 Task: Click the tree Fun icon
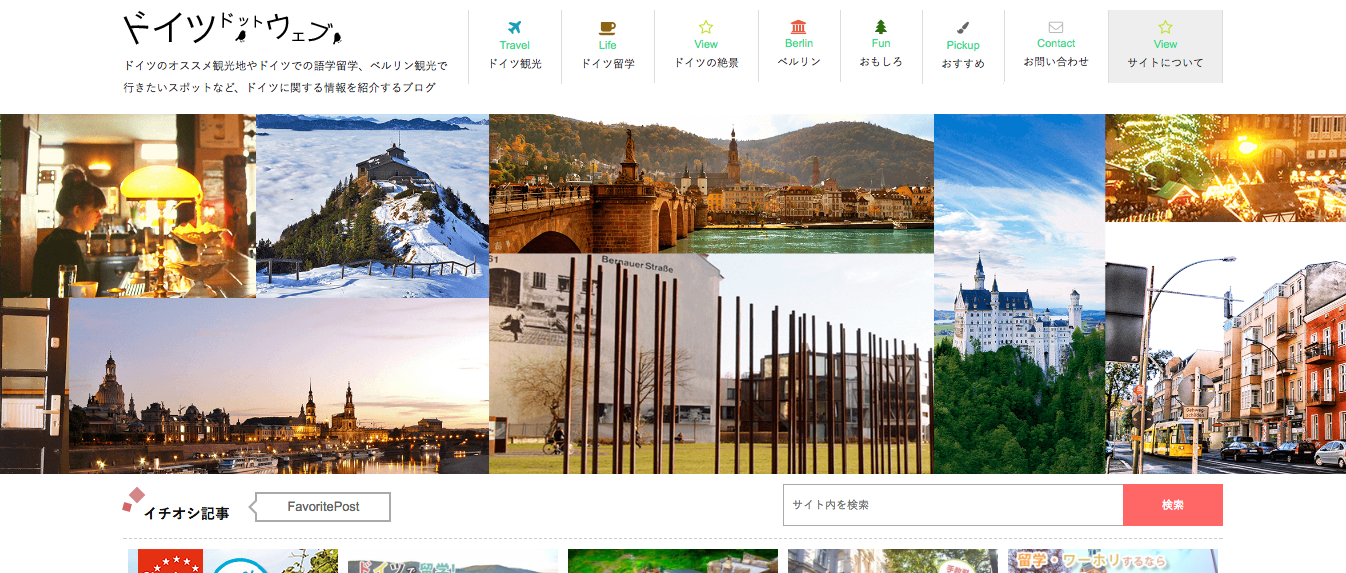[881, 27]
